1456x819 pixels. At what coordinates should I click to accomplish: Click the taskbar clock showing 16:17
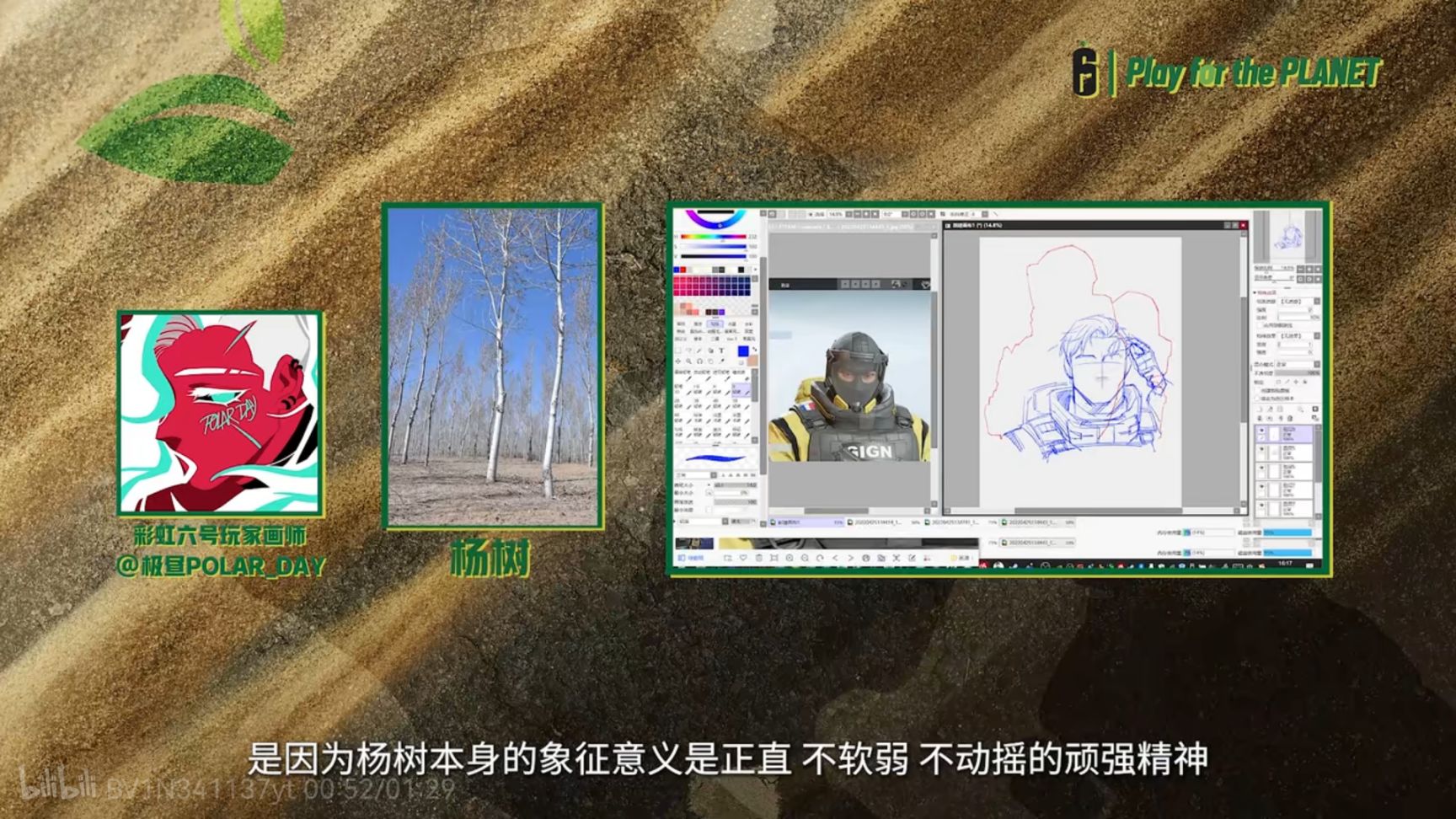tap(1285, 563)
